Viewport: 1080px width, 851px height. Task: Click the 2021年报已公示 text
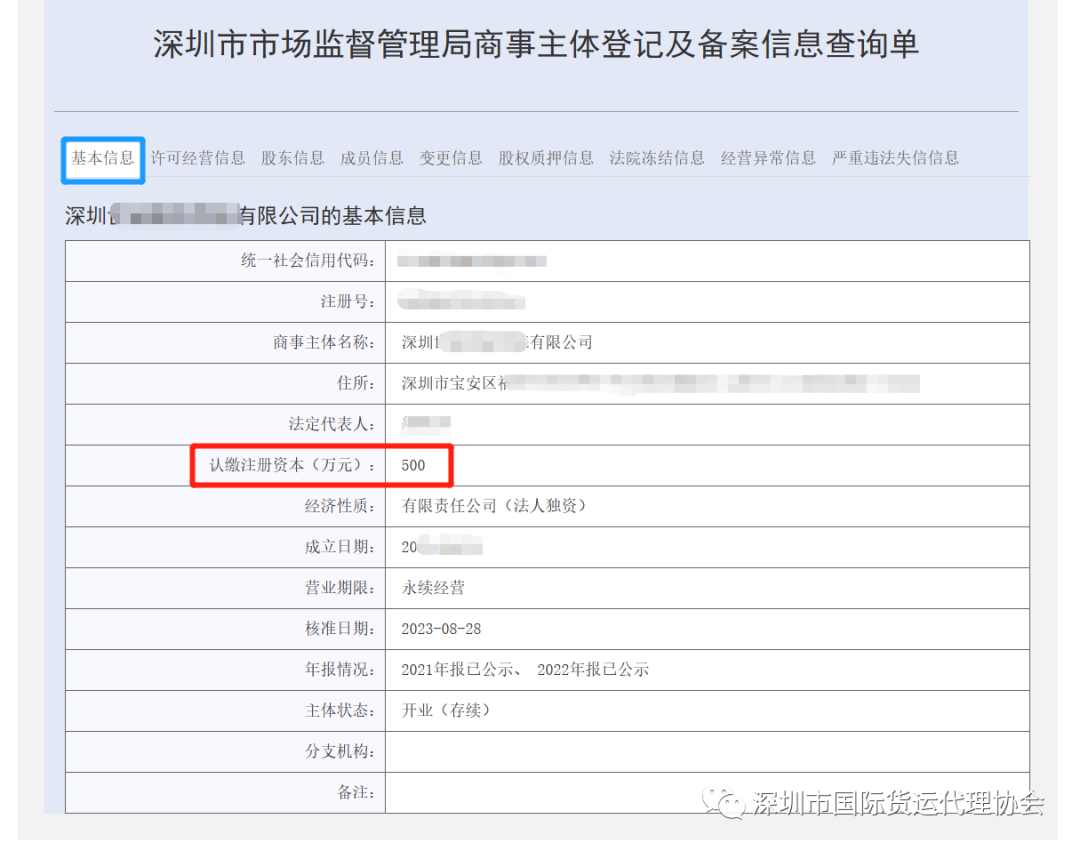point(458,670)
